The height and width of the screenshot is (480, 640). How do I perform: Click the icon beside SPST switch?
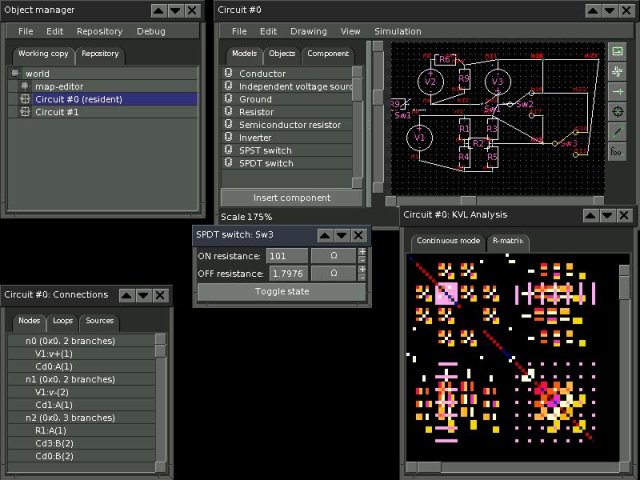[x=229, y=150]
